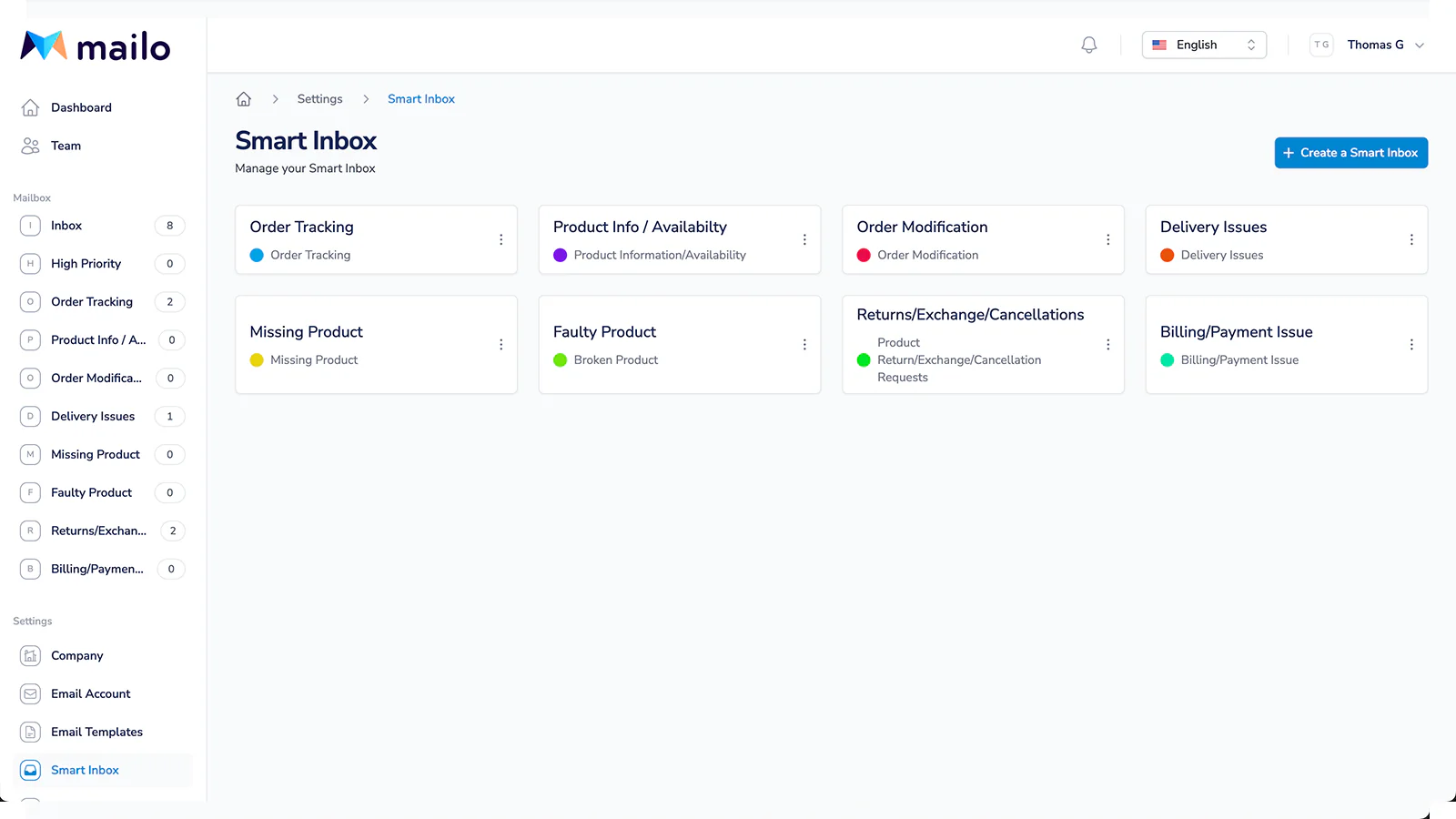1456x819 pixels.
Task: Select Product Info / A... mailbox
Action: point(102,340)
